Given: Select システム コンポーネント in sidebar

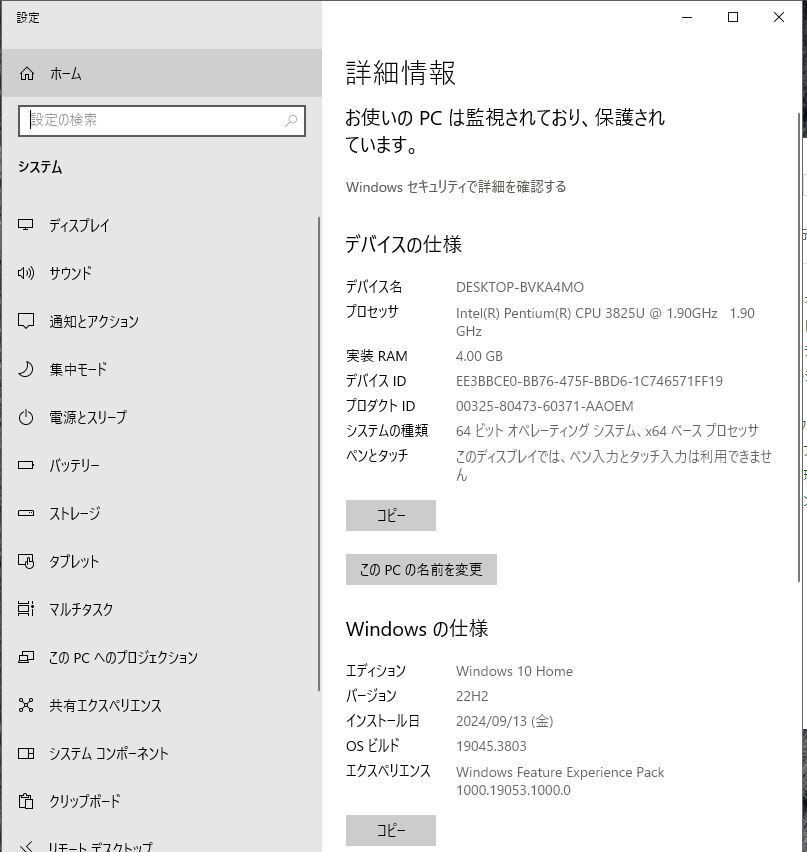Looking at the screenshot, I should [160, 753].
